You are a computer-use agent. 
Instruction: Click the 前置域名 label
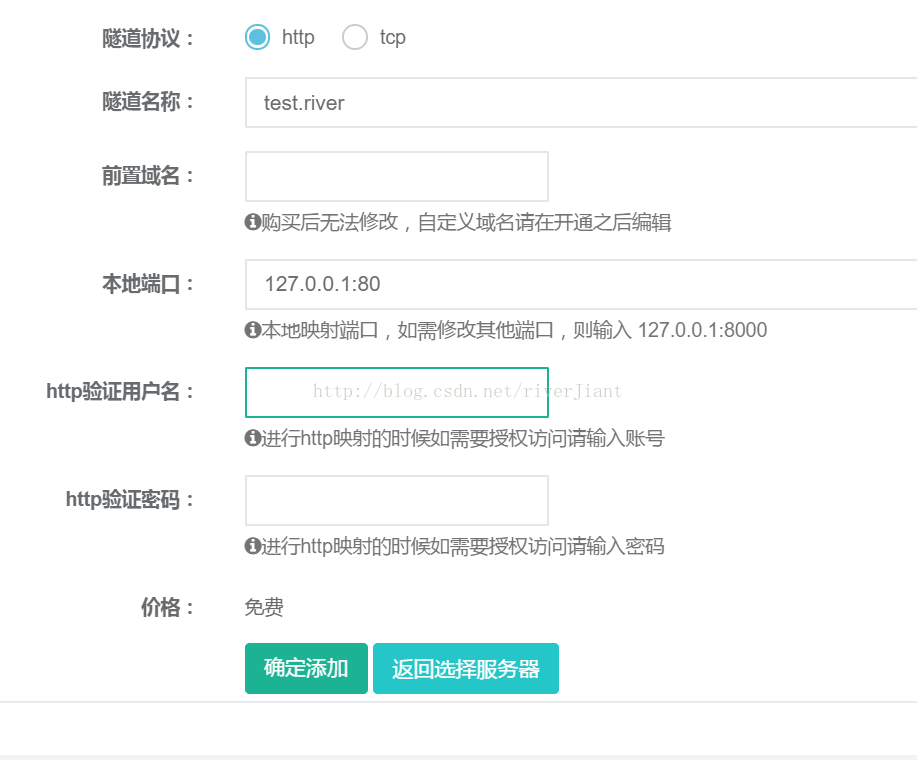[x=148, y=175]
